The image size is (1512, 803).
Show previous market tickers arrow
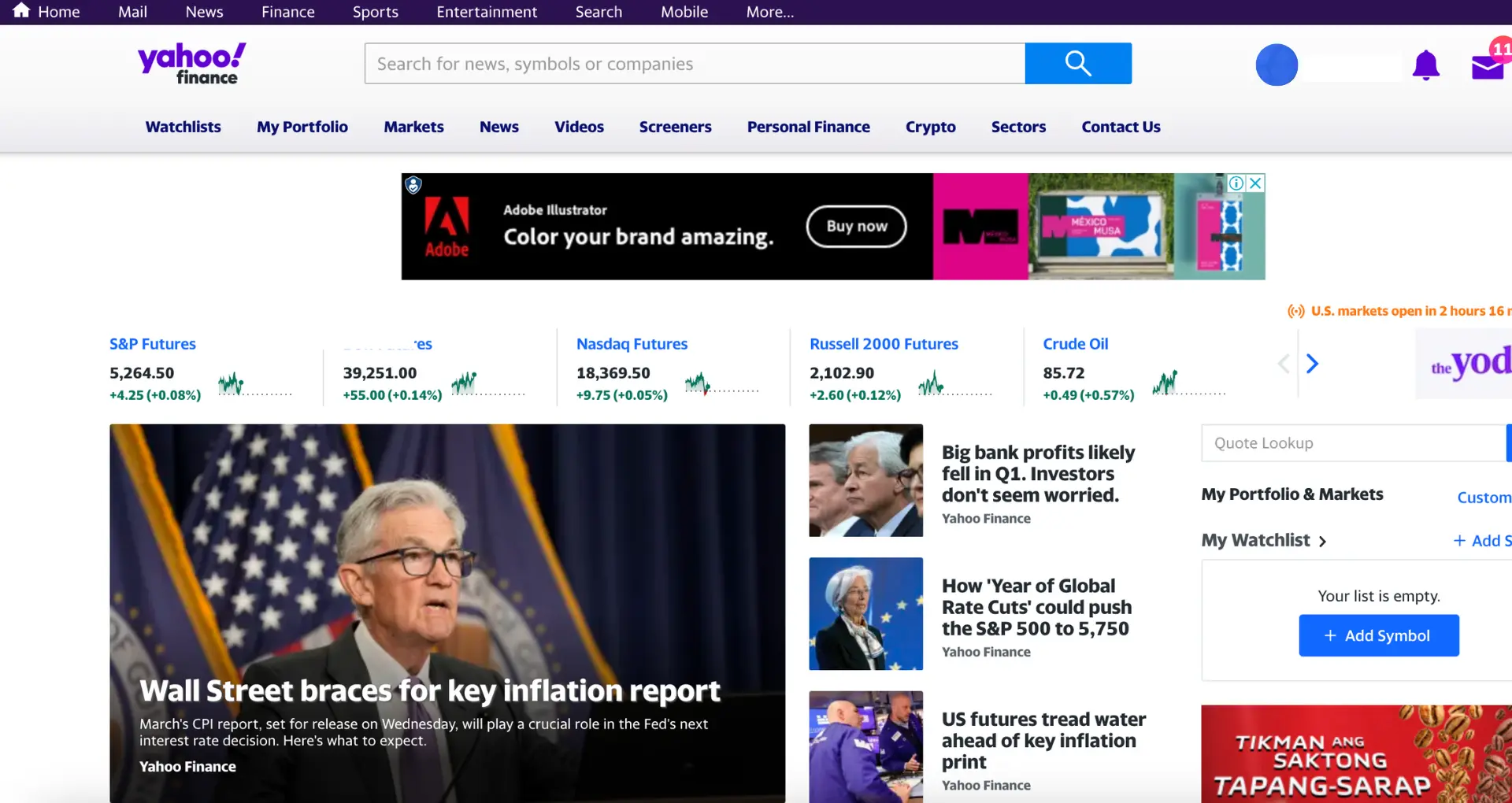pos(1284,364)
